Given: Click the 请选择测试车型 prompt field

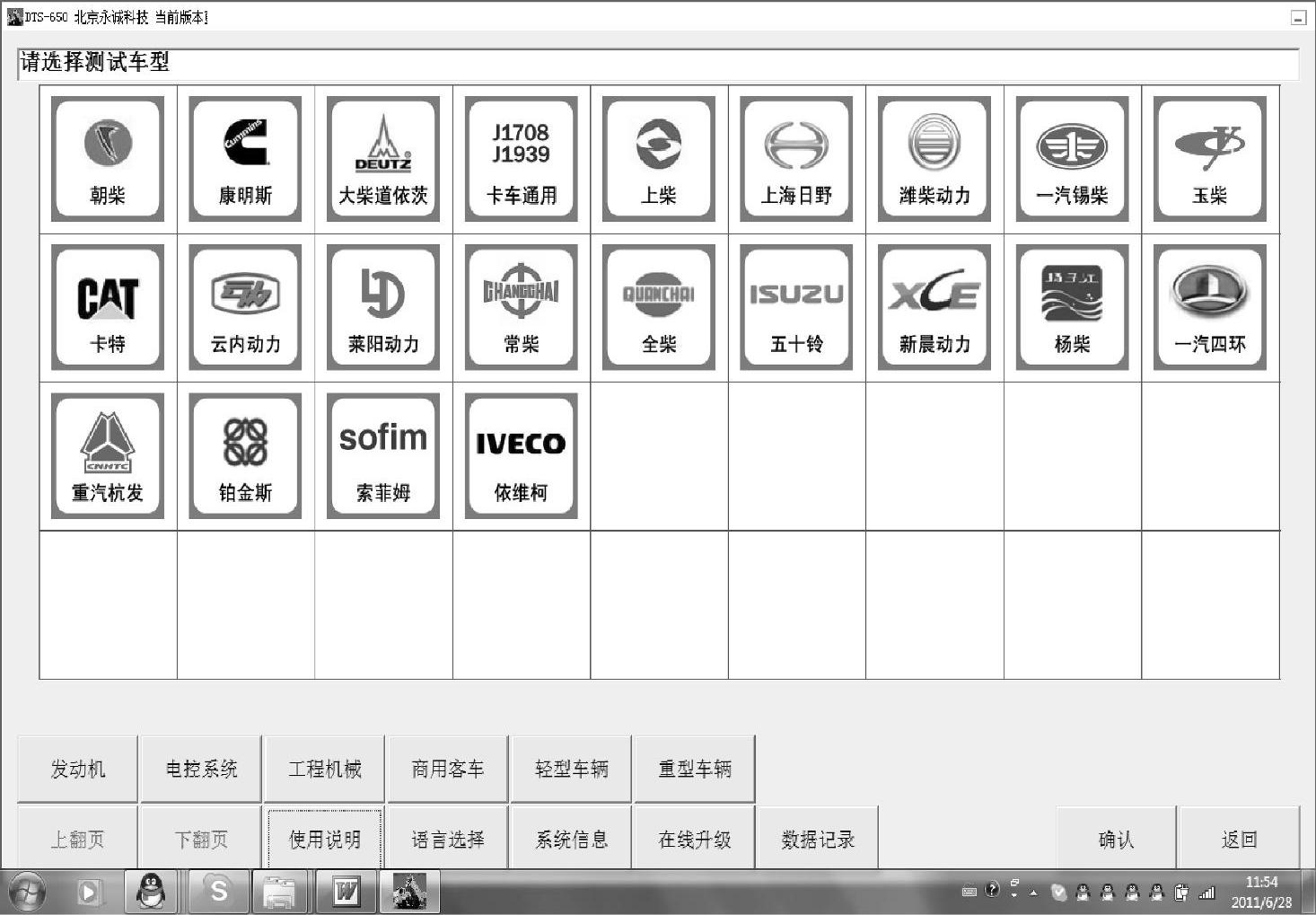Looking at the screenshot, I should point(658,63).
